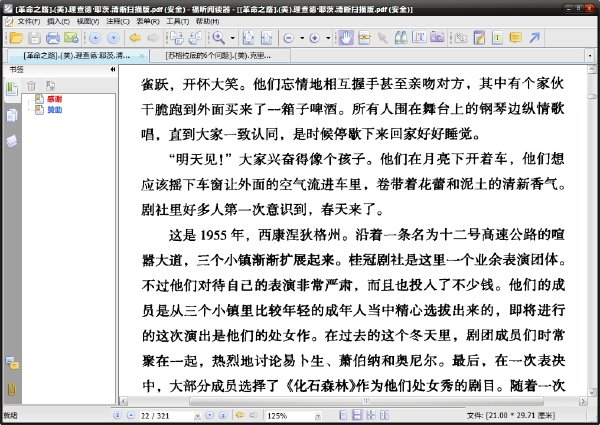
Task: Click the magnifier zoom tool icon
Action: coord(218,37)
